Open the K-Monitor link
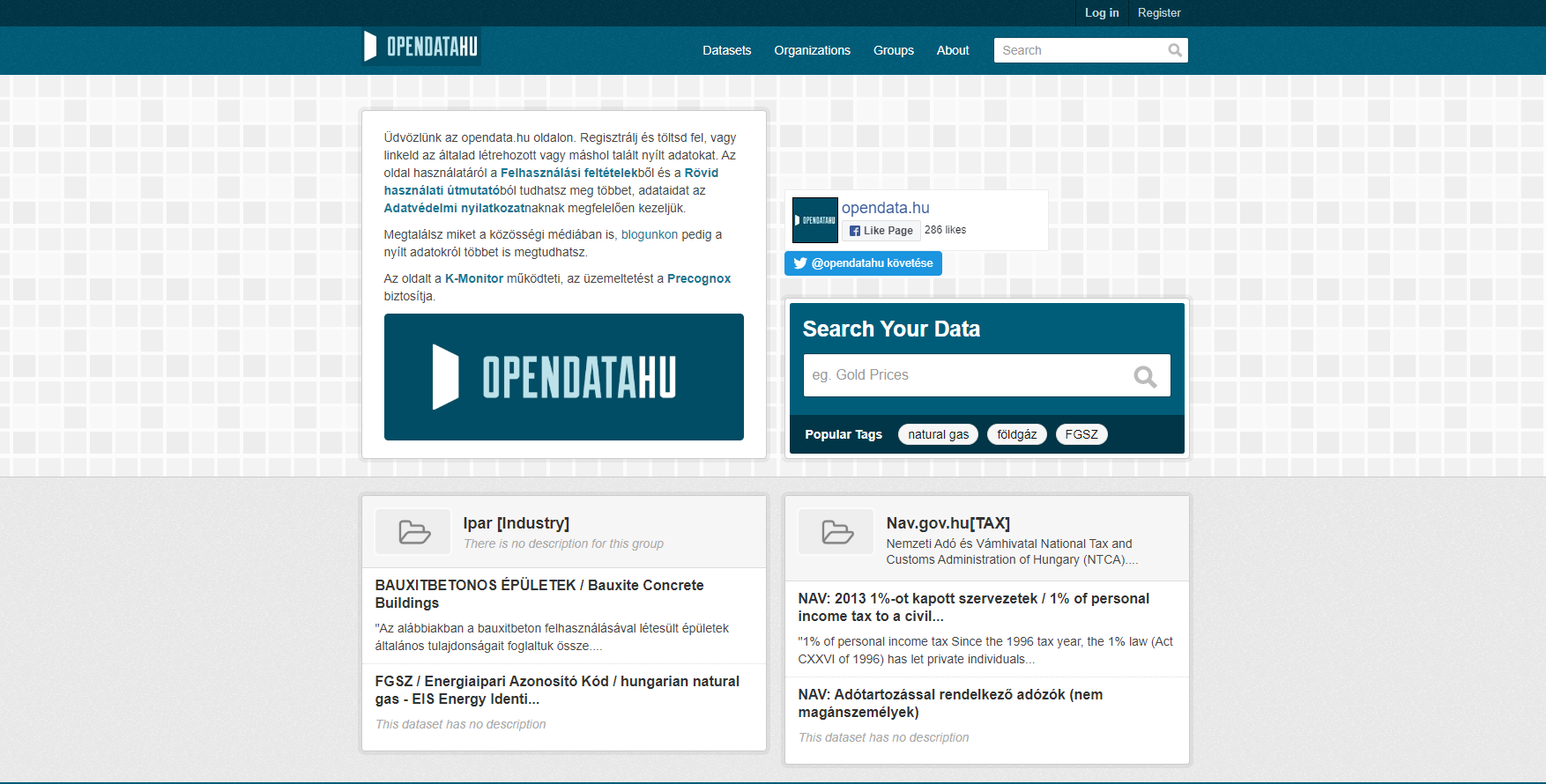Viewport: 1546px width, 784px height. click(473, 278)
